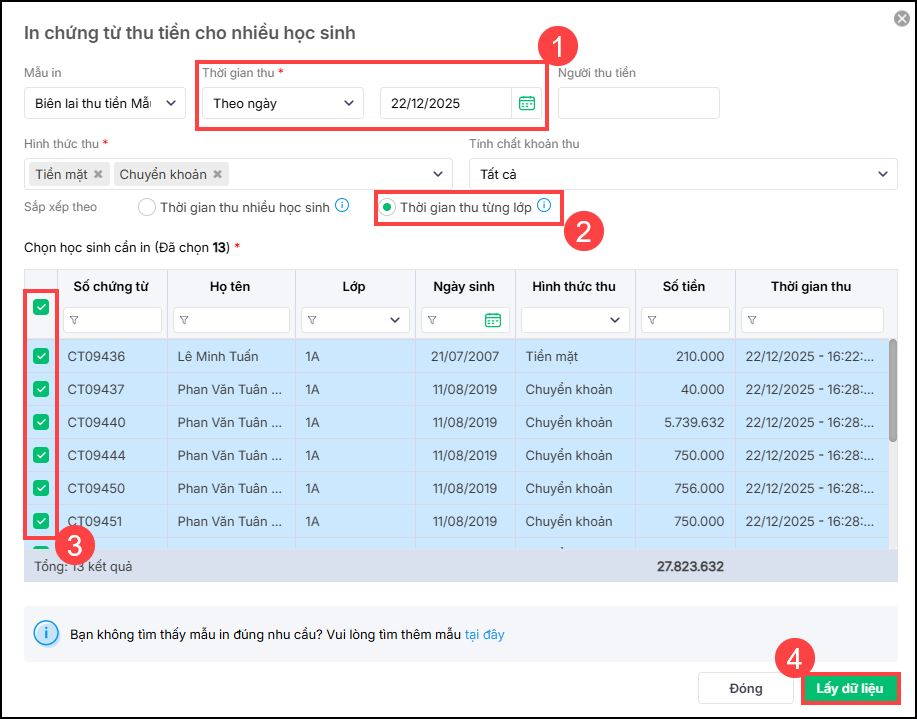Image resolution: width=917 pixels, height=719 pixels.
Task: Uncheck the row for CT09436
Action: click(x=41, y=356)
